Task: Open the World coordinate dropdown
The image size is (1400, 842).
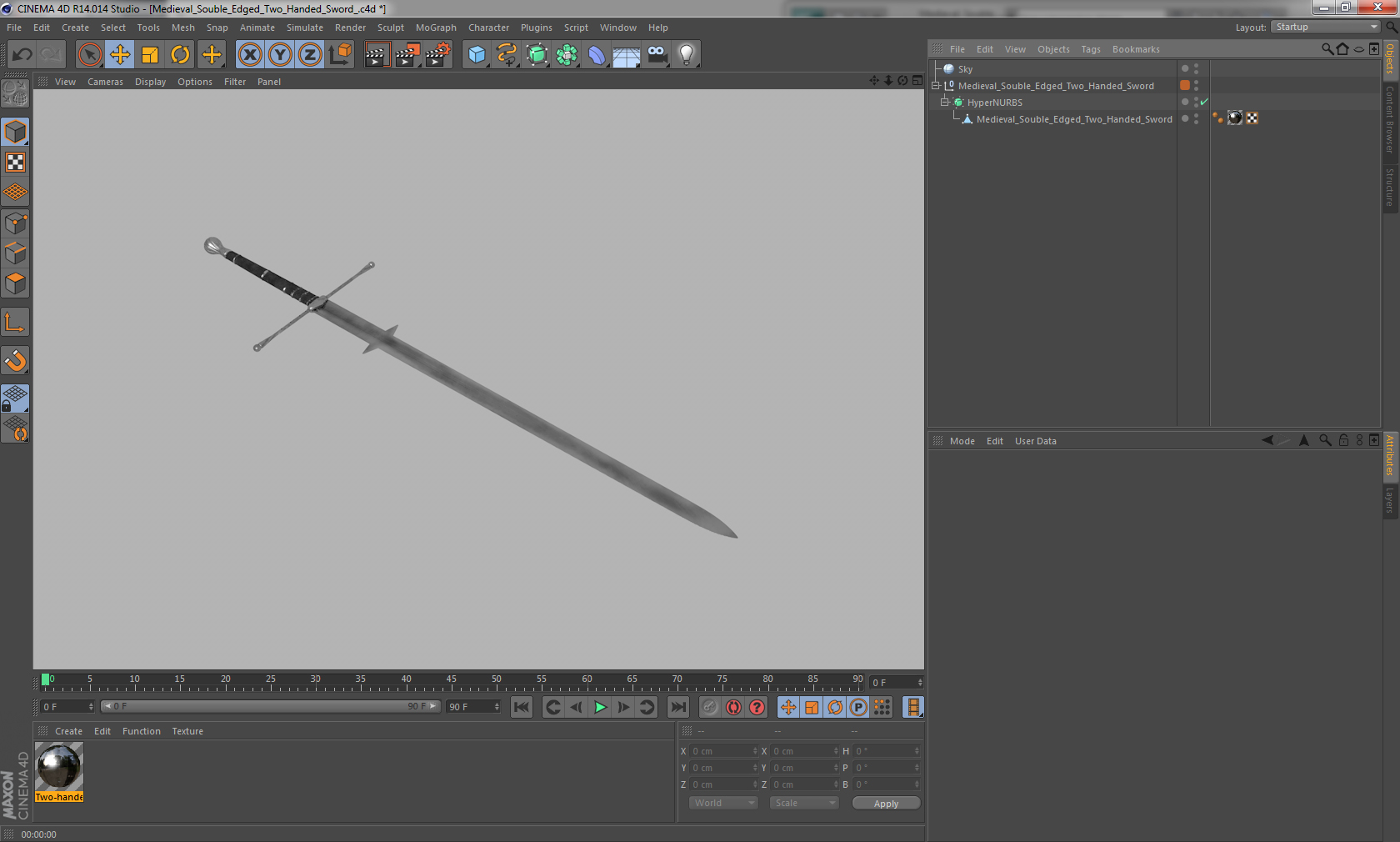Action: pyautogui.click(x=723, y=803)
